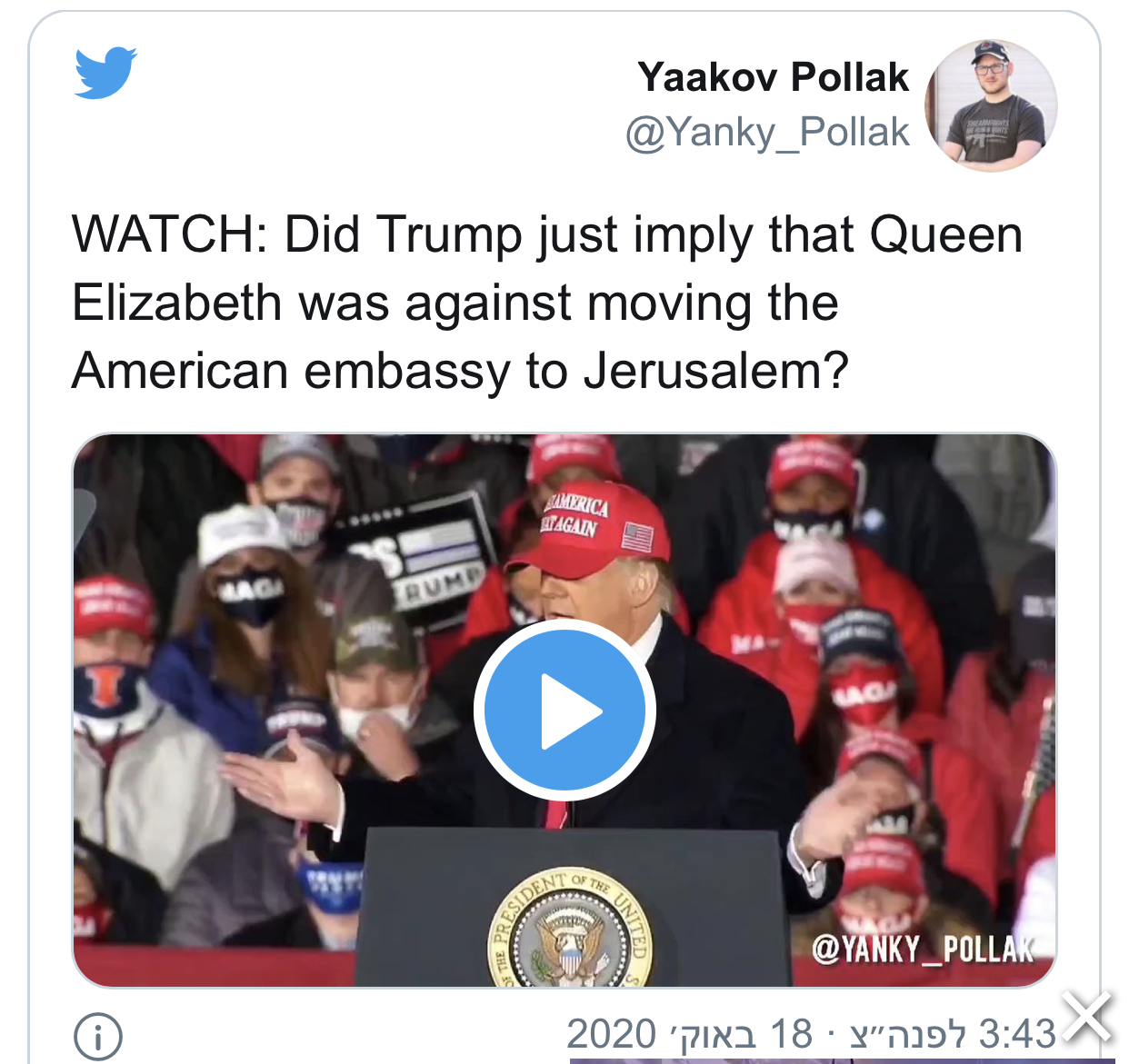Close the overlay with the X icon

1089,1018
